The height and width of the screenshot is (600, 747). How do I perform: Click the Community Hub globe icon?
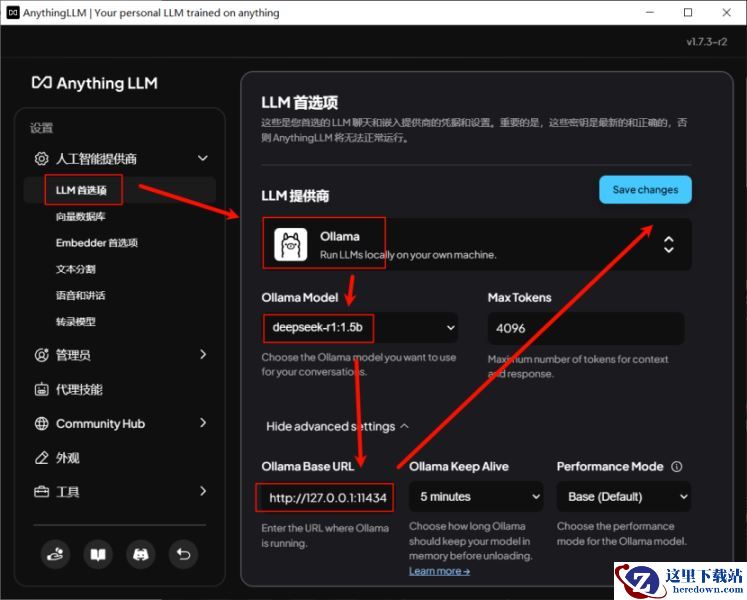click(x=42, y=424)
